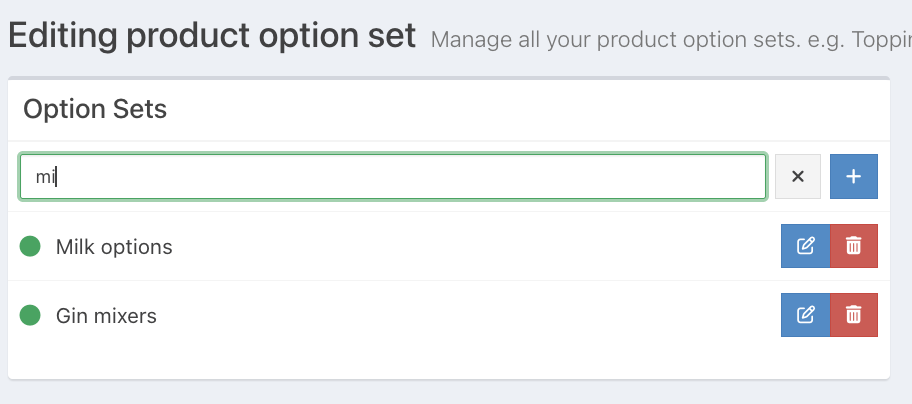Select the Milk options label

pyautogui.click(x=114, y=247)
